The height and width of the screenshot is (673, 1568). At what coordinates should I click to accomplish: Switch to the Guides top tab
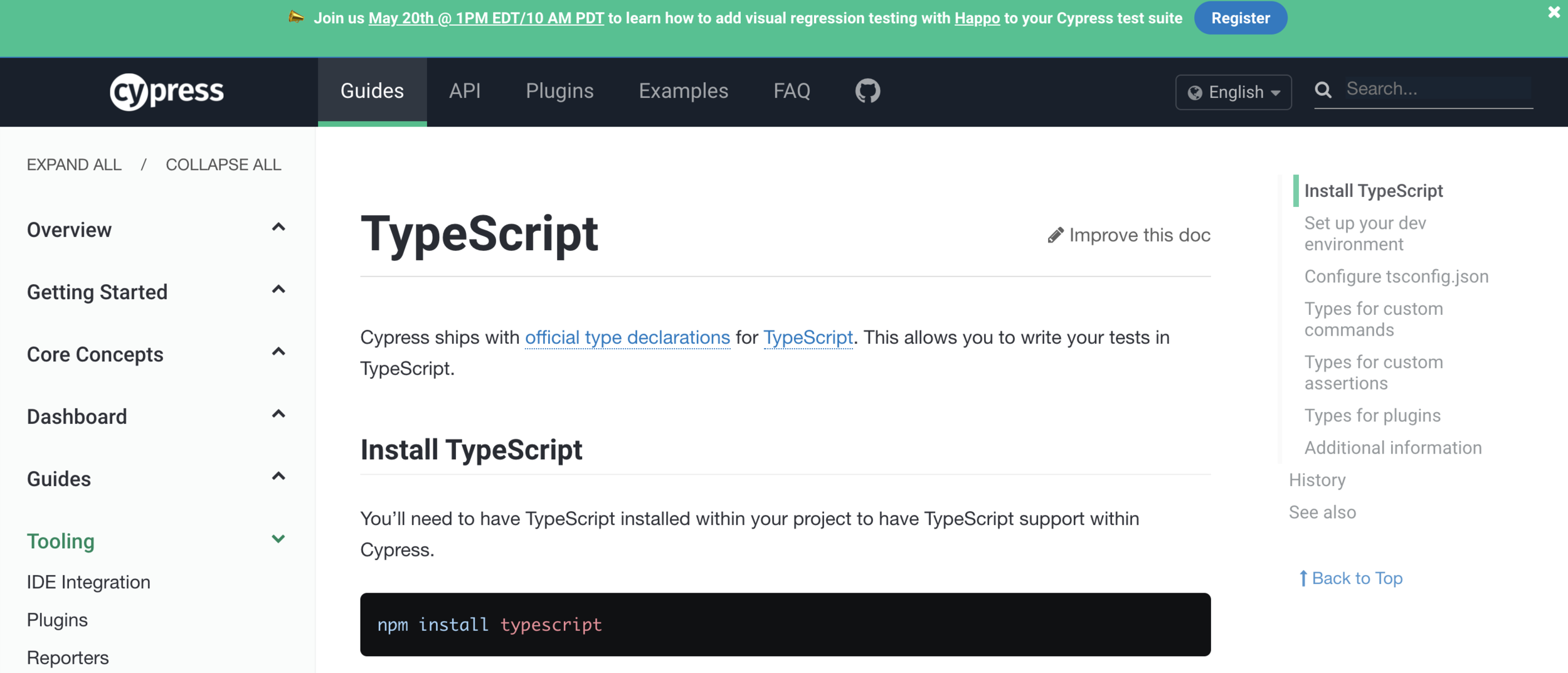point(372,92)
